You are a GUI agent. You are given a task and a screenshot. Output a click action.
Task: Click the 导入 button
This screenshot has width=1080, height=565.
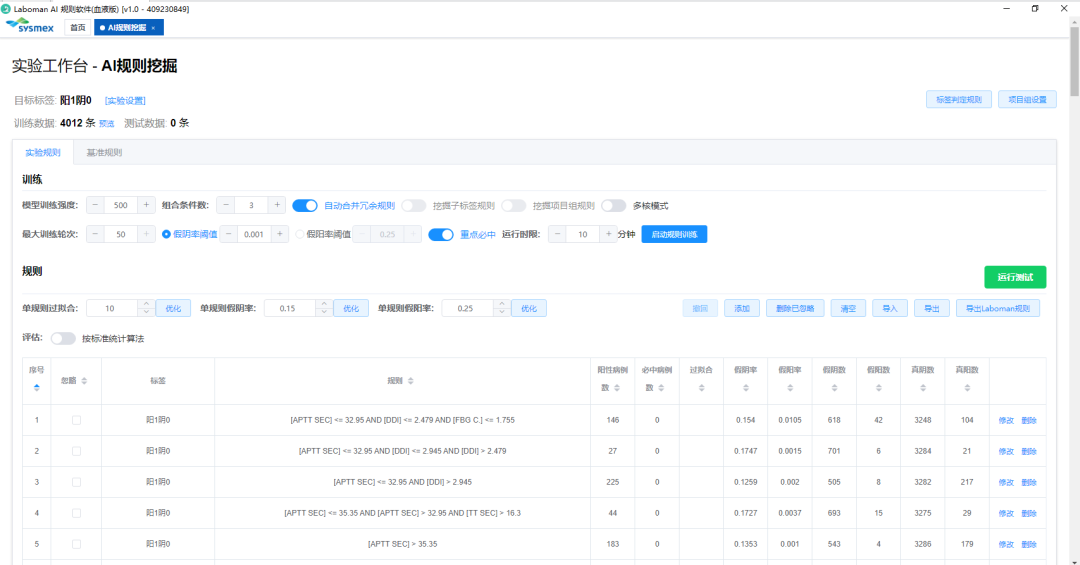(x=890, y=308)
